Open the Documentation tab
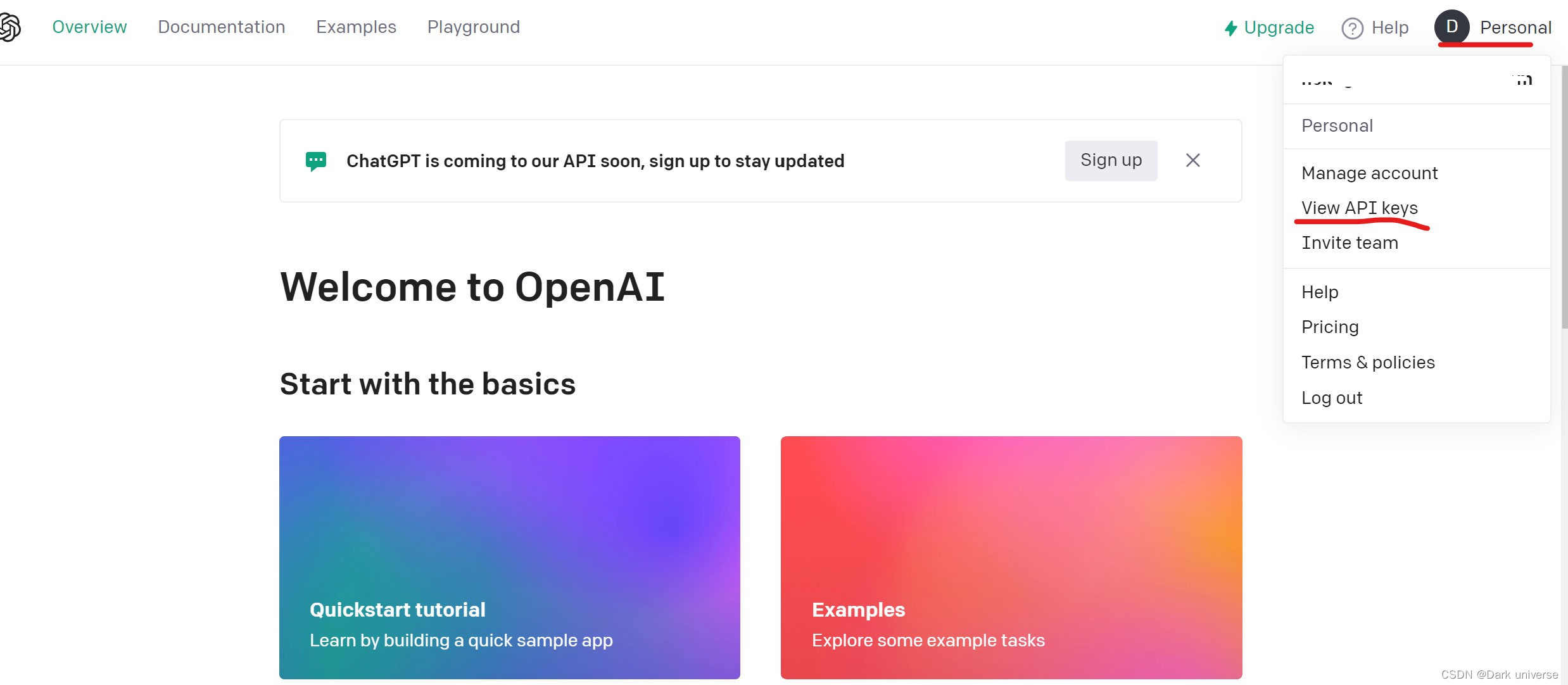This screenshot has width=1568, height=685. click(221, 27)
